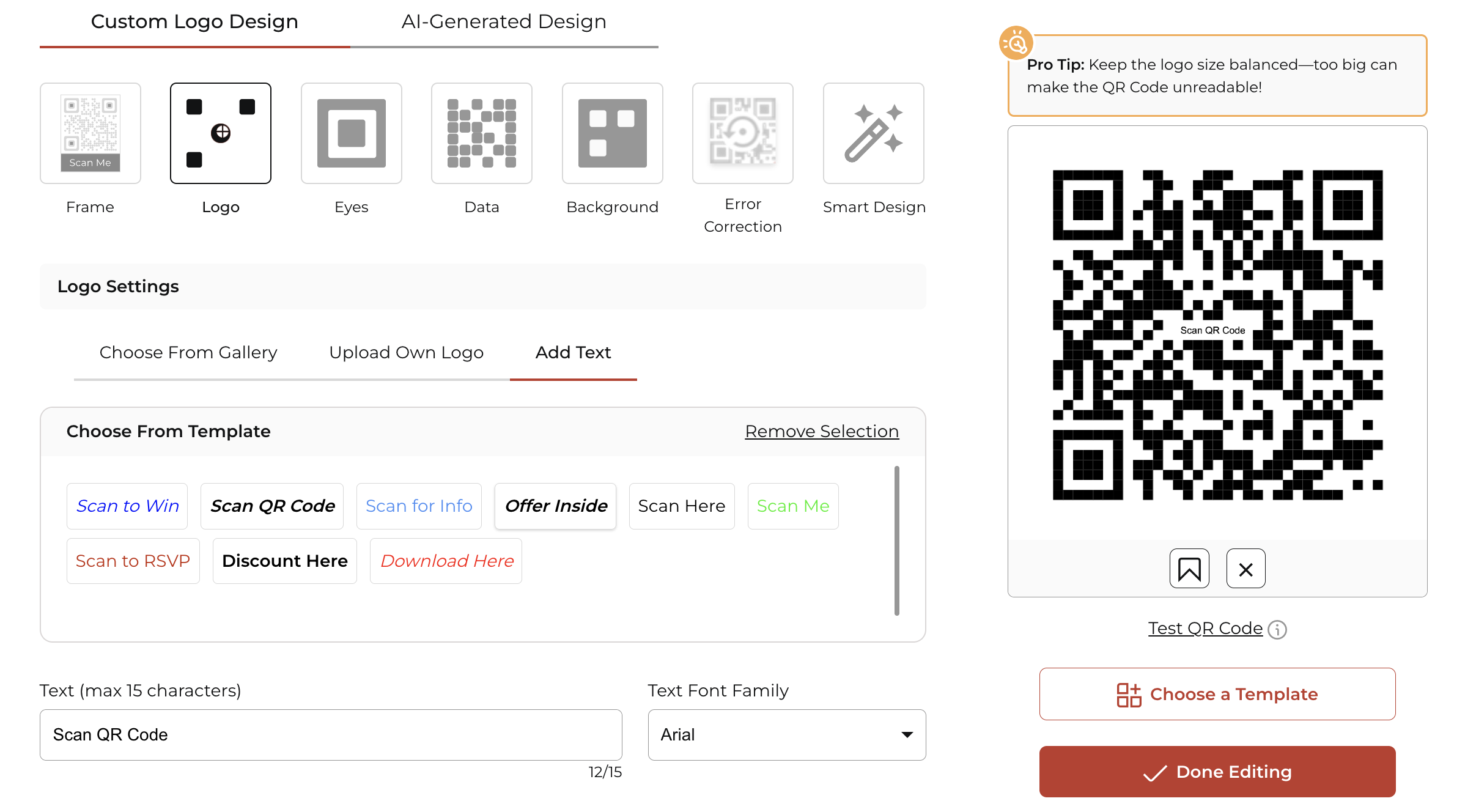The width and height of the screenshot is (1476, 812).
Task: Click the template list scrollbar
Action: tap(897, 541)
